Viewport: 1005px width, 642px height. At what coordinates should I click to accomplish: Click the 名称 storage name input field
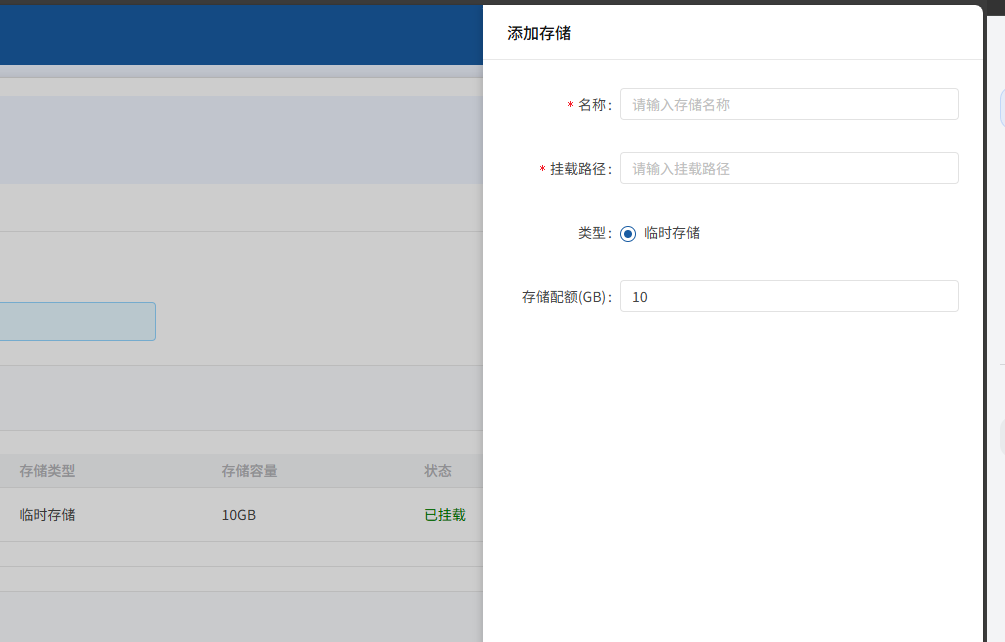(788, 104)
